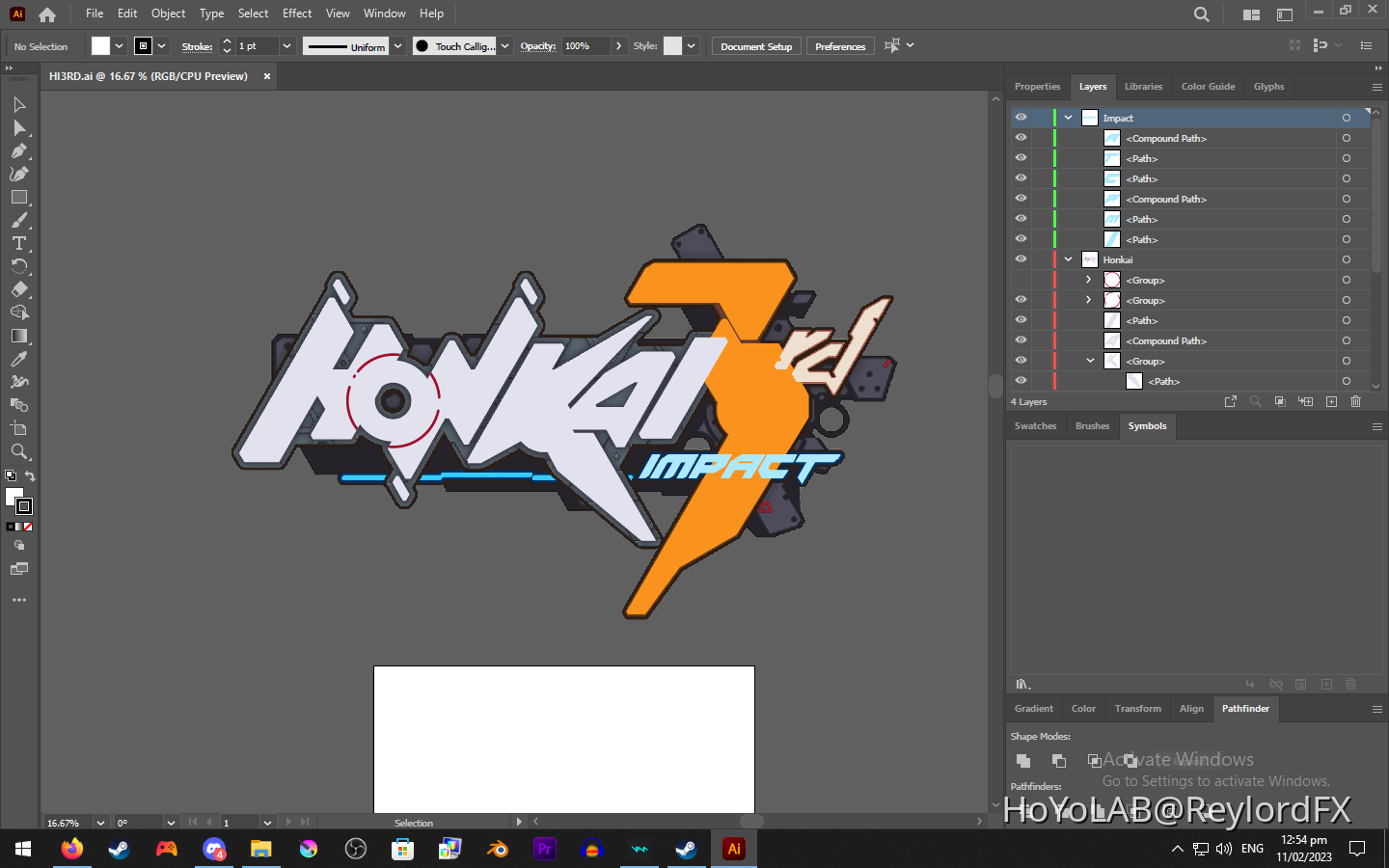The height and width of the screenshot is (868, 1389).
Task: Open the Opacity dropdown arrow
Action: (618, 45)
